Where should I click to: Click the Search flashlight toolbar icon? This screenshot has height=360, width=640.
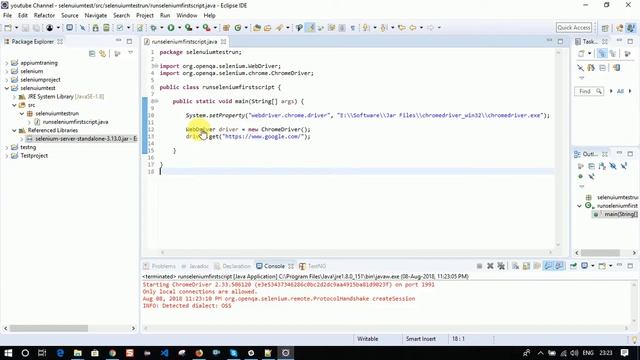279,28
